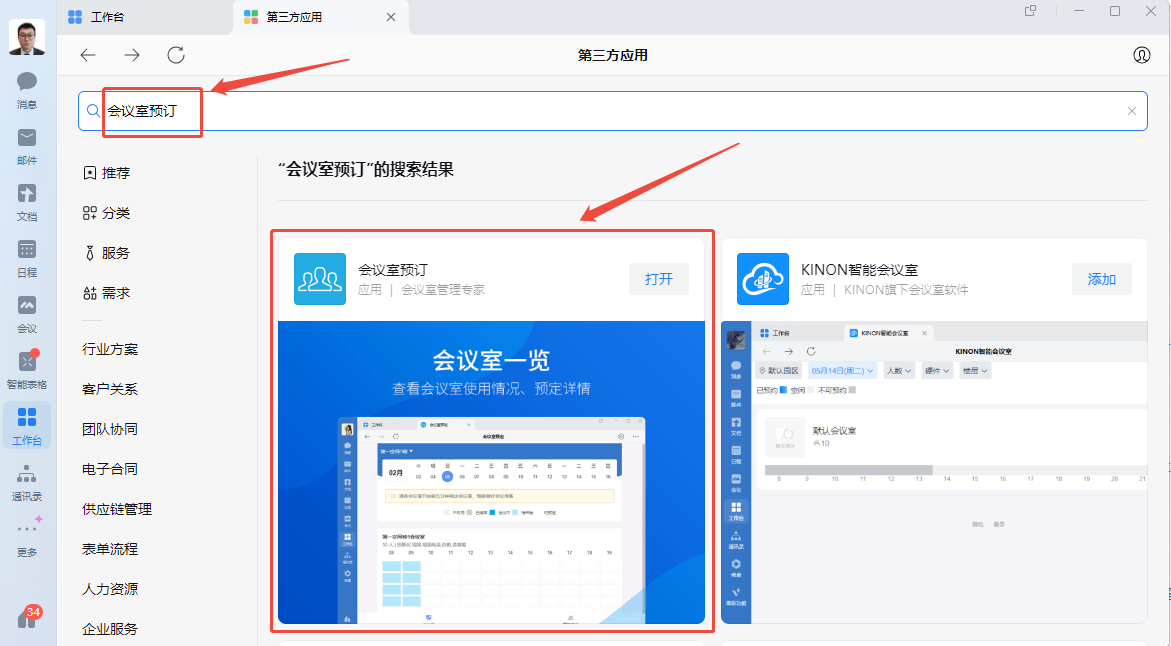Click the 会议室管理专家 description text

pos(443,290)
